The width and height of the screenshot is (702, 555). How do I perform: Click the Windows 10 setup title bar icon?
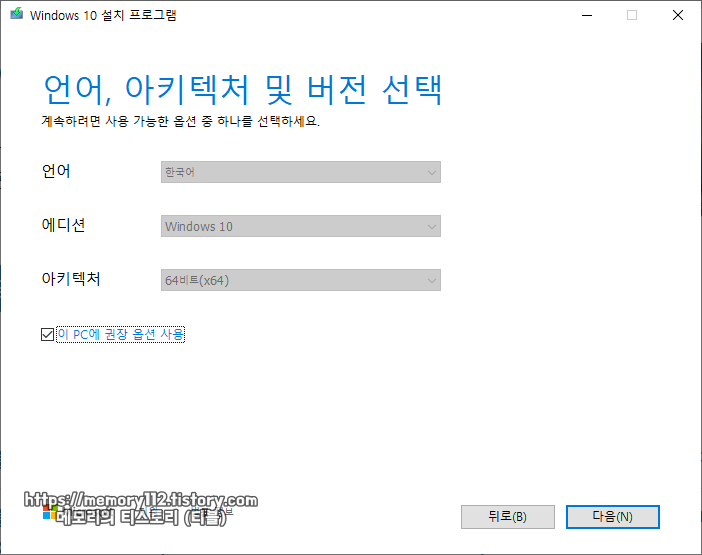pos(17,14)
